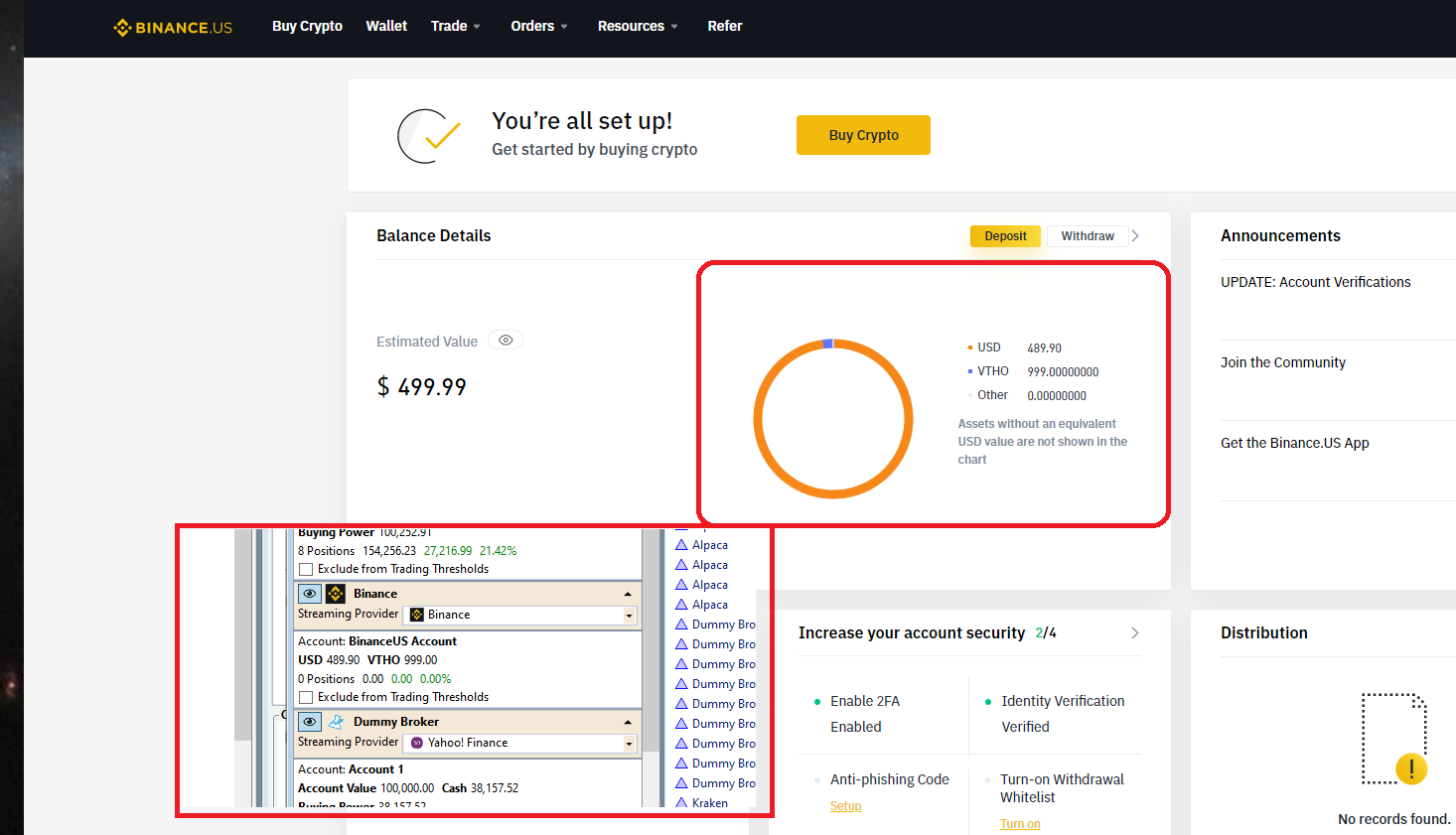Click the blue VTHO slice of chart
This screenshot has width=1456, height=835.
click(x=828, y=344)
